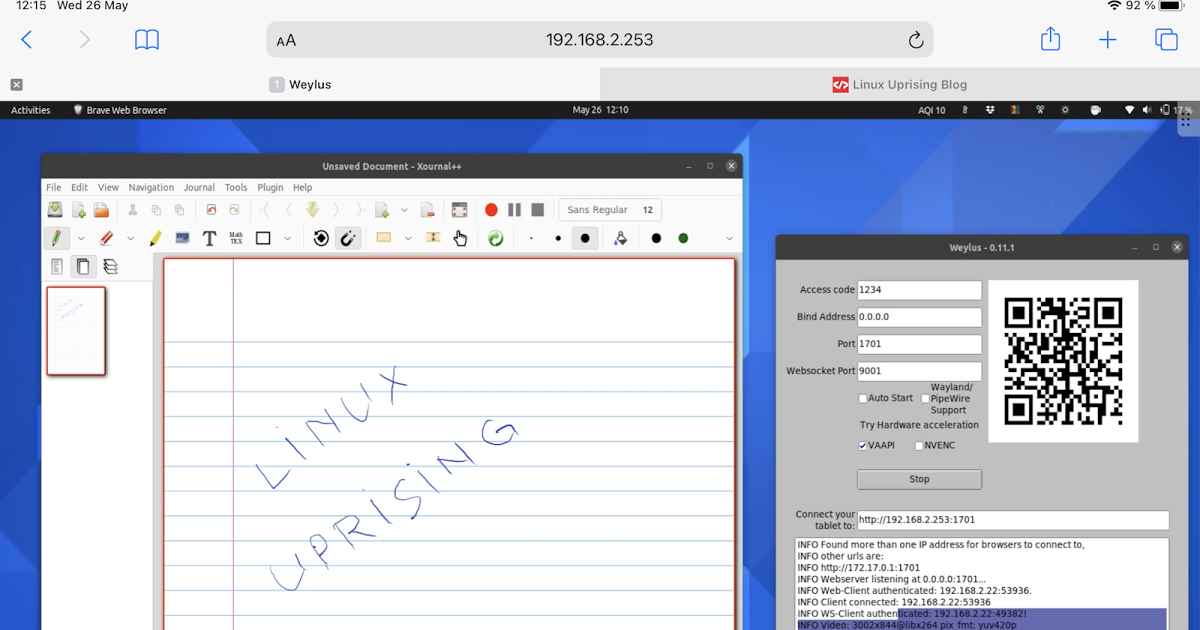This screenshot has height=630, width=1200.
Task: Pick the black color swatch
Action: click(656, 238)
